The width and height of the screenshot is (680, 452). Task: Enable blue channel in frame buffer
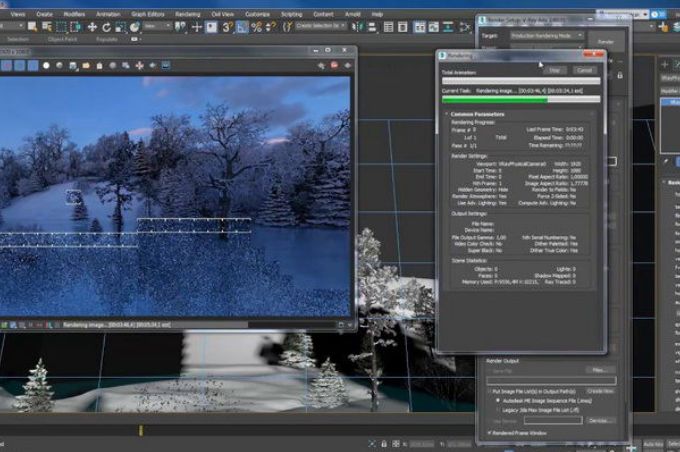pos(33,66)
